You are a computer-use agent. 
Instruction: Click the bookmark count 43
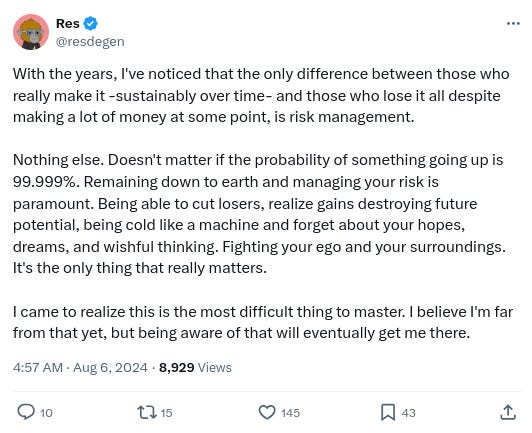point(408,413)
